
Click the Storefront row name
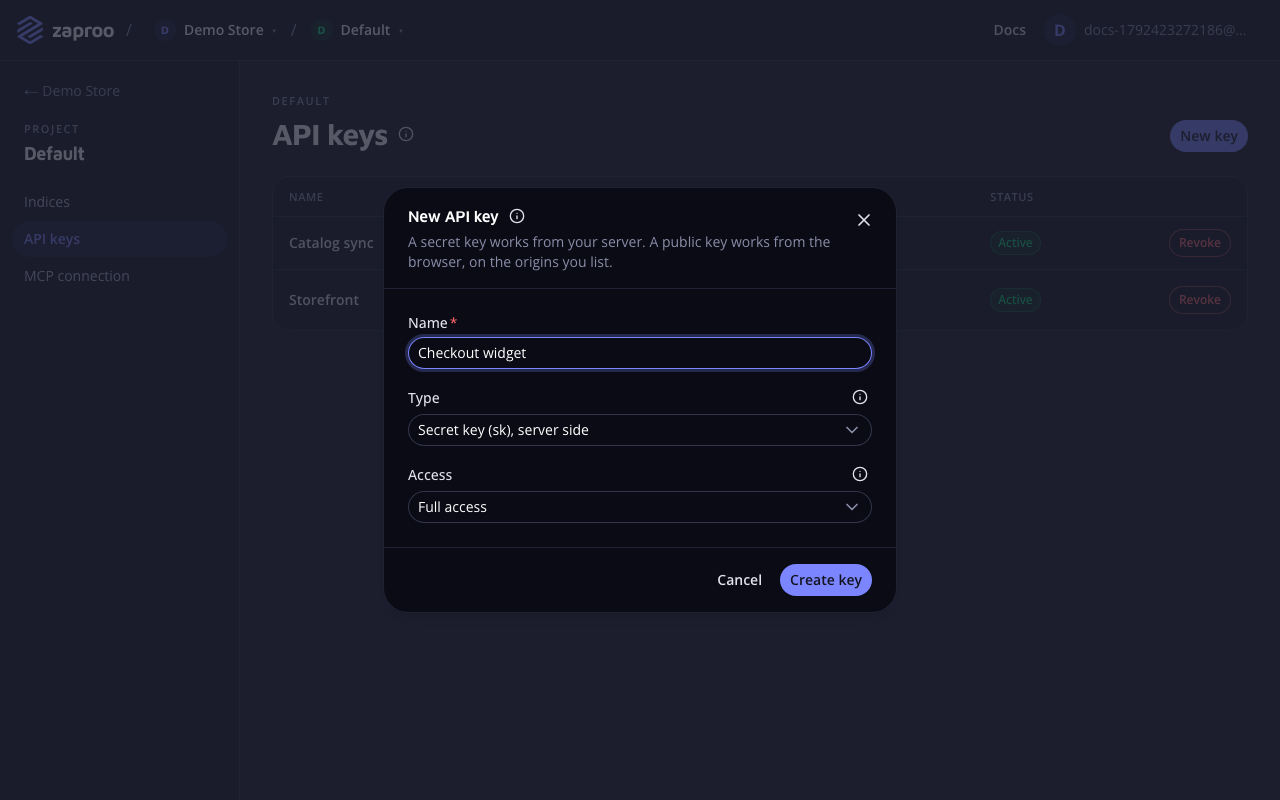click(x=324, y=300)
